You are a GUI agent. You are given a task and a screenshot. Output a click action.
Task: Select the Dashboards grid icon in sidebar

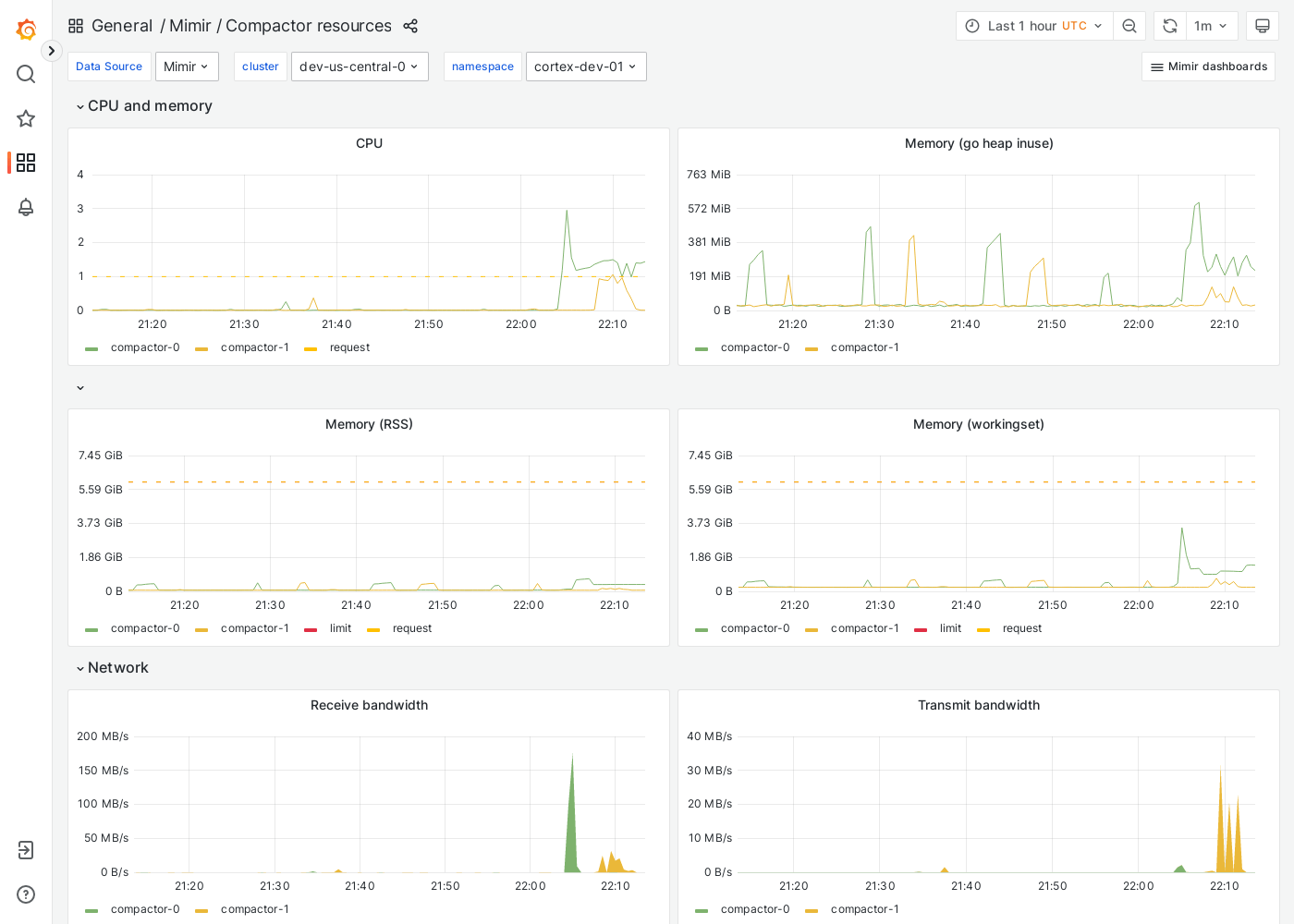[26, 163]
